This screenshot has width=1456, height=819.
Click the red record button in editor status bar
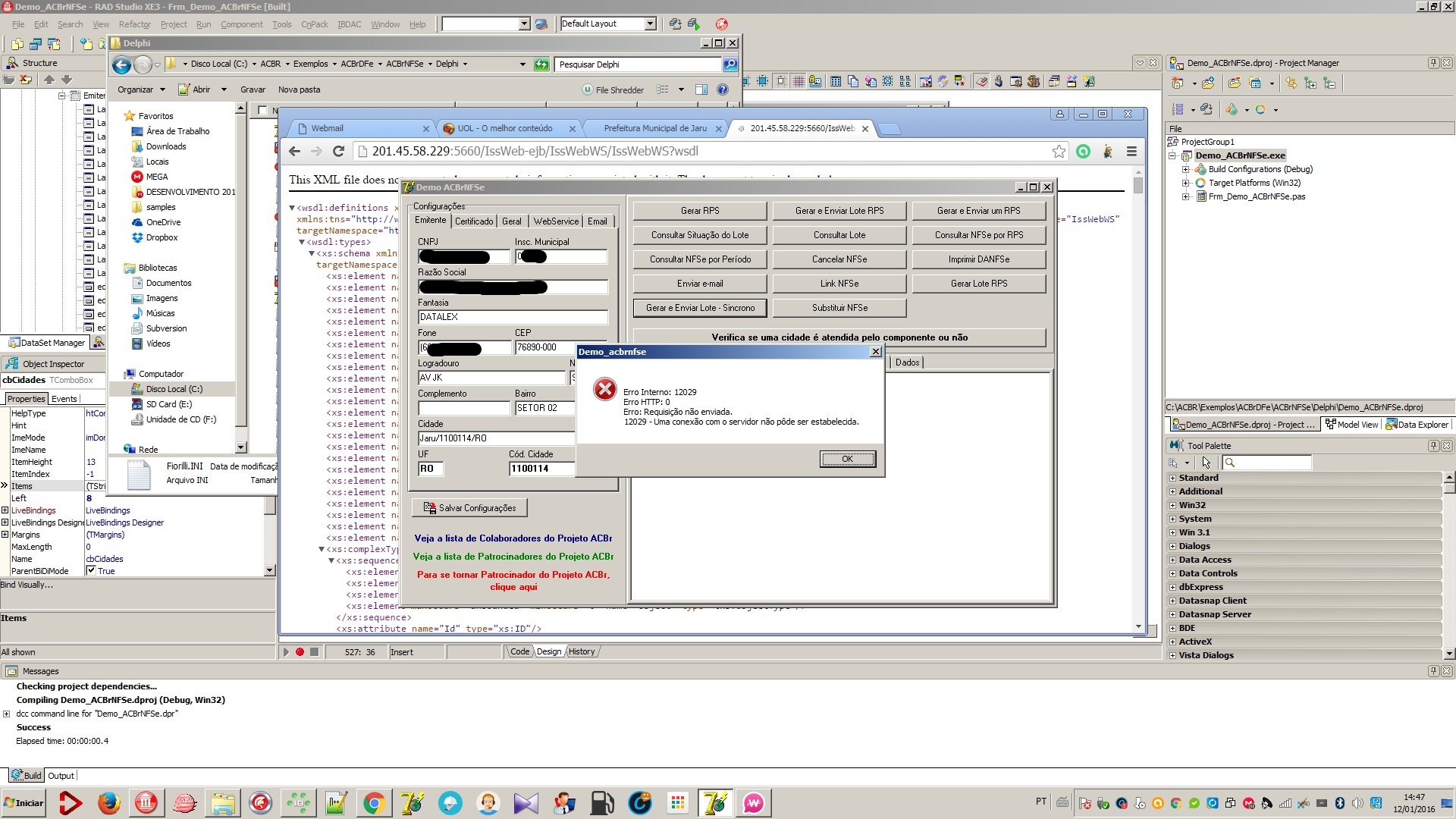(x=300, y=652)
